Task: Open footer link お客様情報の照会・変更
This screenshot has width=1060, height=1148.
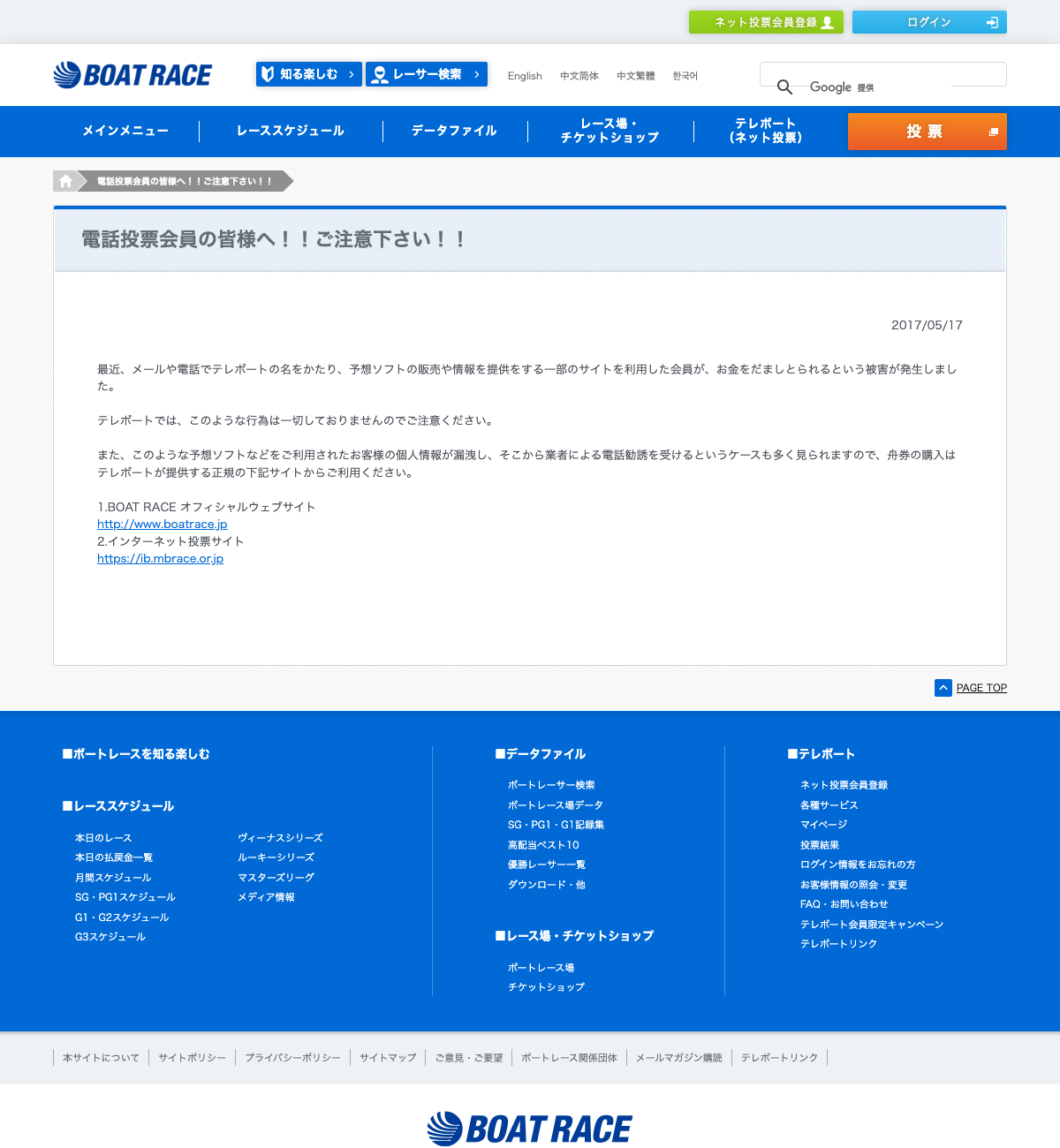Action: (x=853, y=885)
